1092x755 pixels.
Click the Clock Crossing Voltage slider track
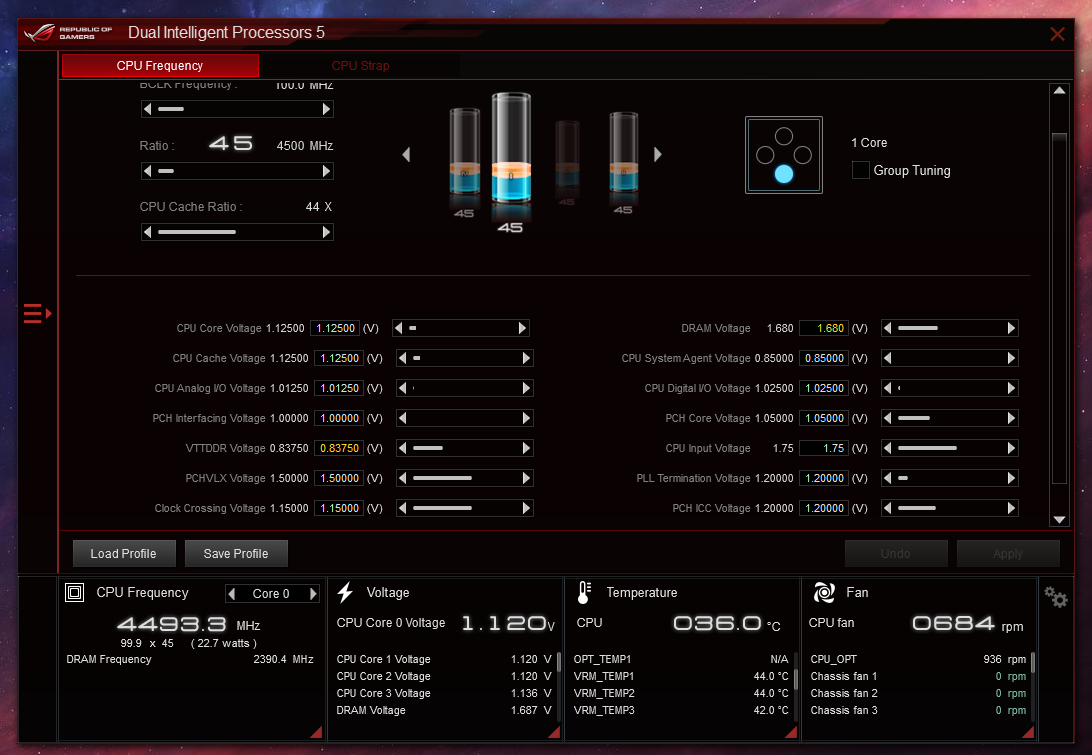465,508
